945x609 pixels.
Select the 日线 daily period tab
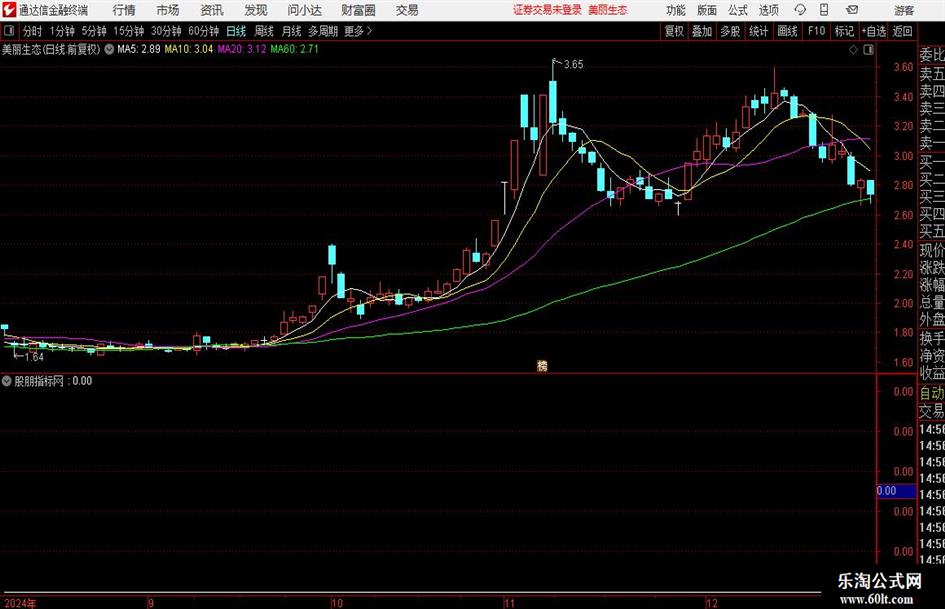(236, 31)
